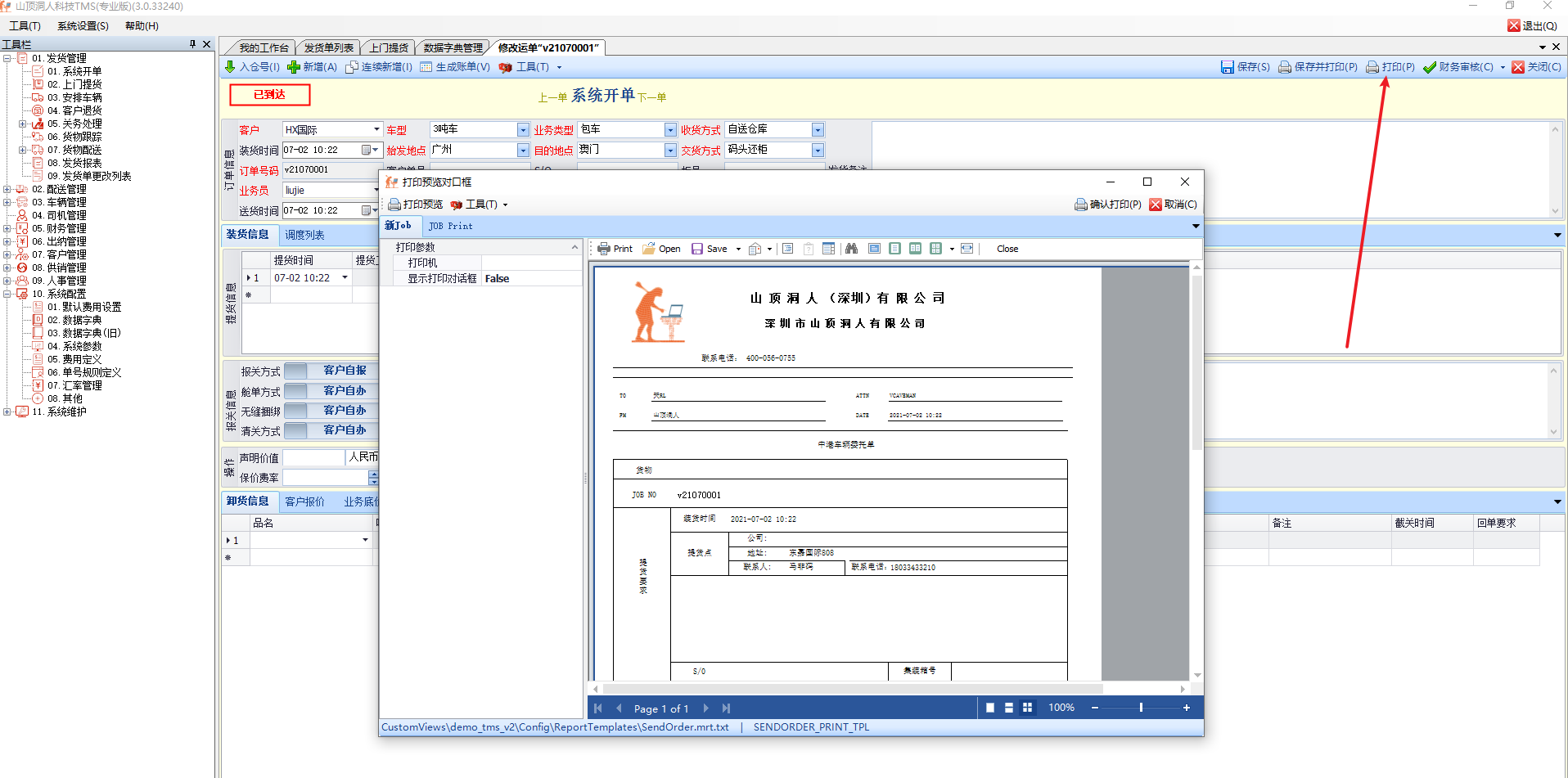The height and width of the screenshot is (778, 1568).
Task: Click the Print icon in preview toolbar
Action: coord(615,249)
